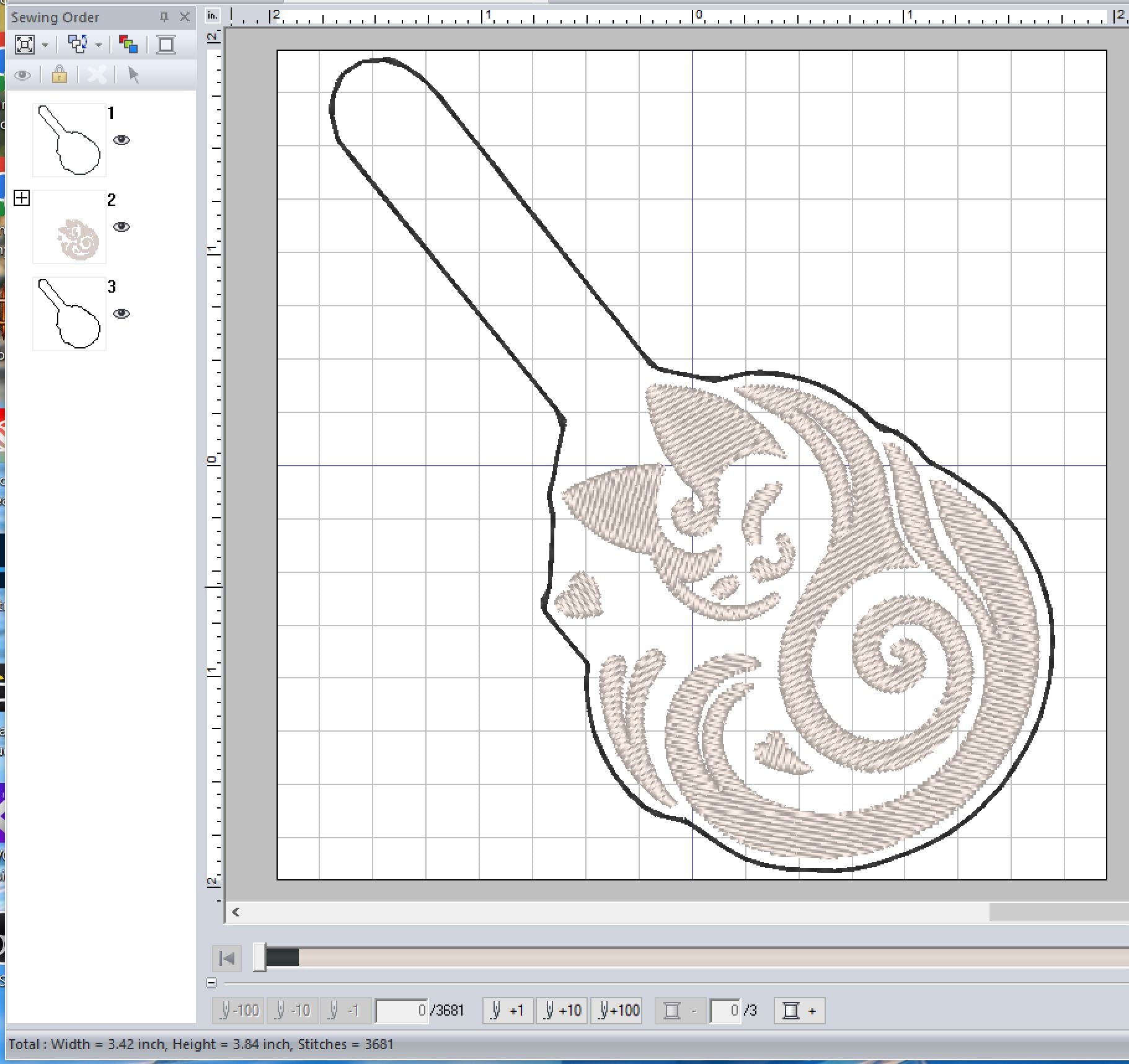Image resolution: width=1129 pixels, height=1064 pixels.
Task: Click the padlock lock icon
Action: [x=60, y=75]
